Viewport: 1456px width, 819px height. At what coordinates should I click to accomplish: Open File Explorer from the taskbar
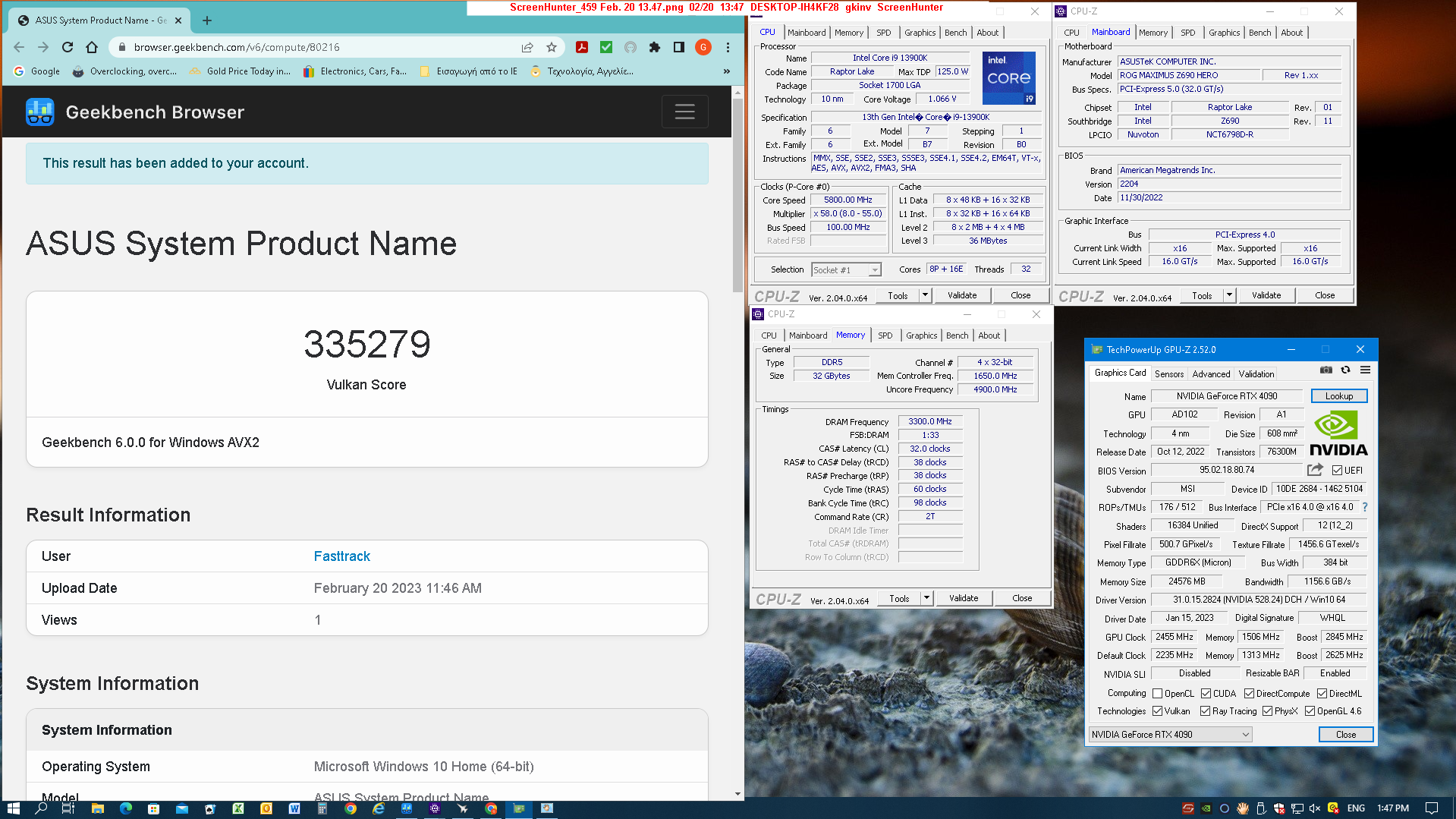click(97, 808)
